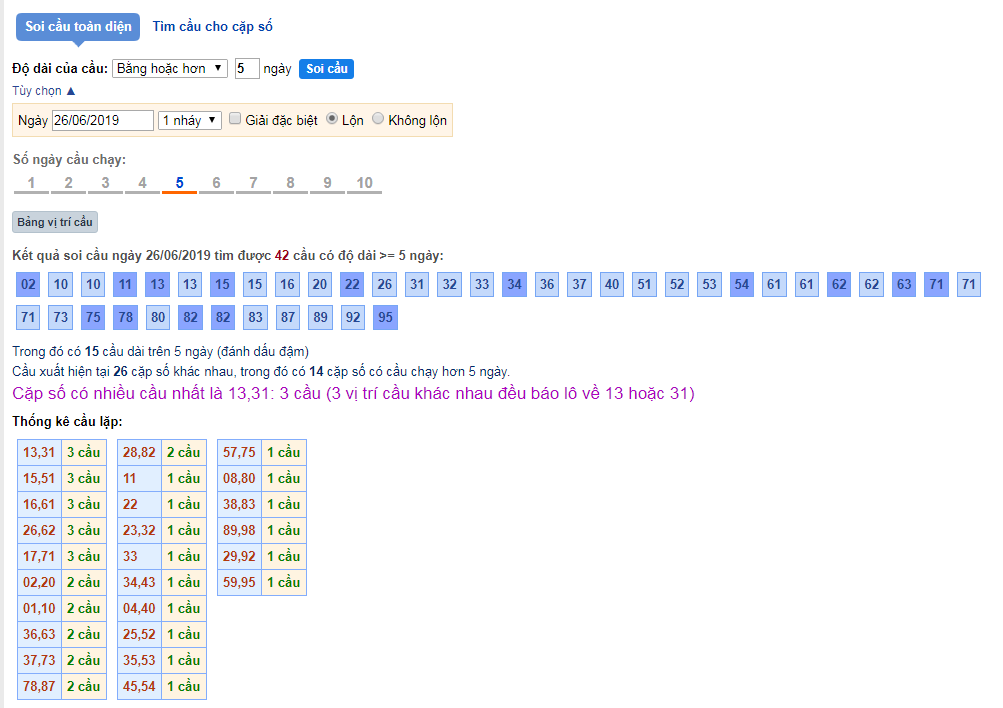Select 7 in Số ngày cầu chạy
Image resolution: width=1003 pixels, height=708 pixels.
[x=253, y=183]
